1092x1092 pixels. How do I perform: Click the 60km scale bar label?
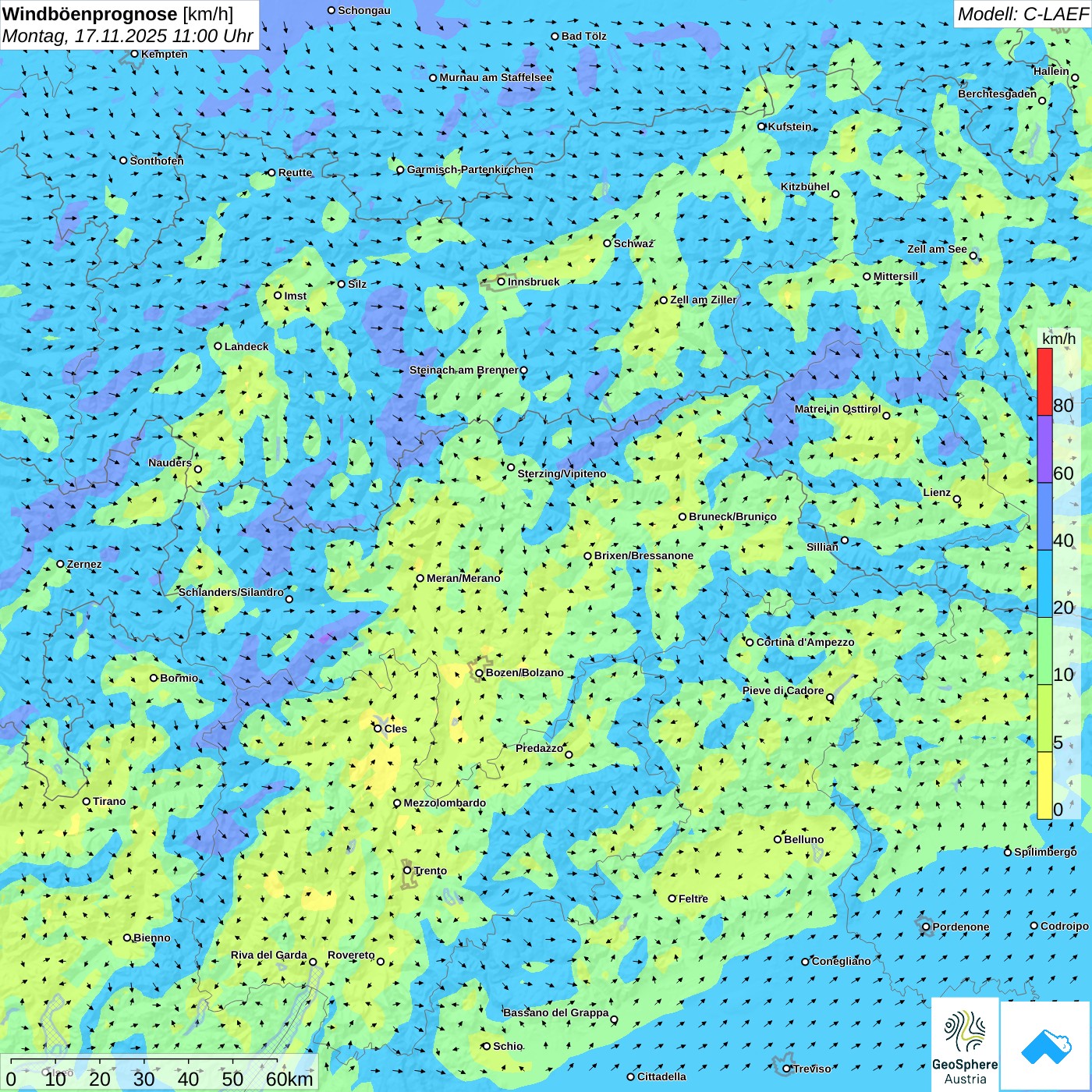289,1079
